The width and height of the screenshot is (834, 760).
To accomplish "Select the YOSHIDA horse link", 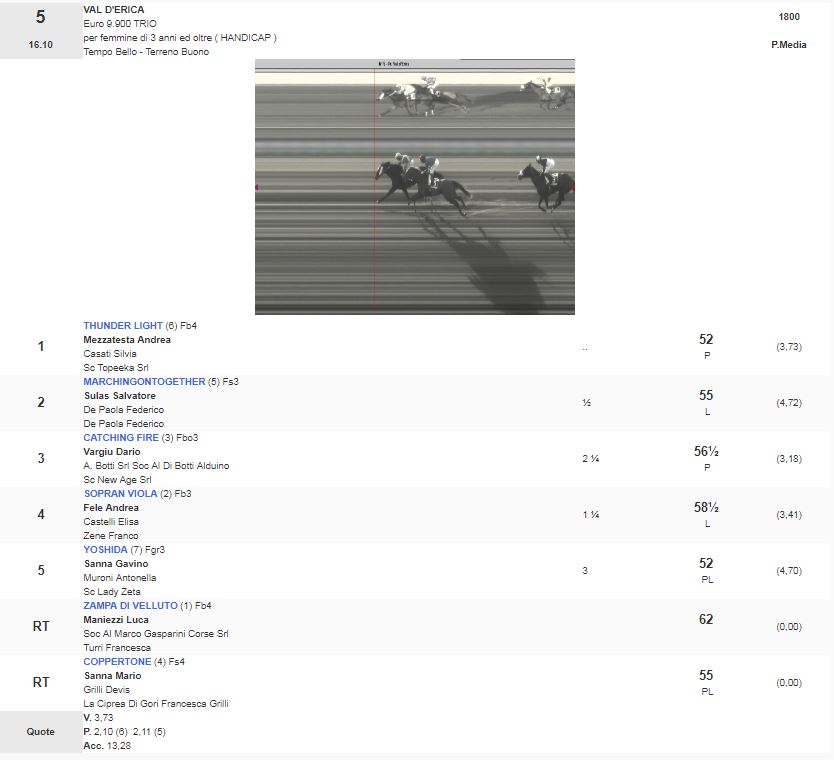I will pyautogui.click(x=105, y=550).
